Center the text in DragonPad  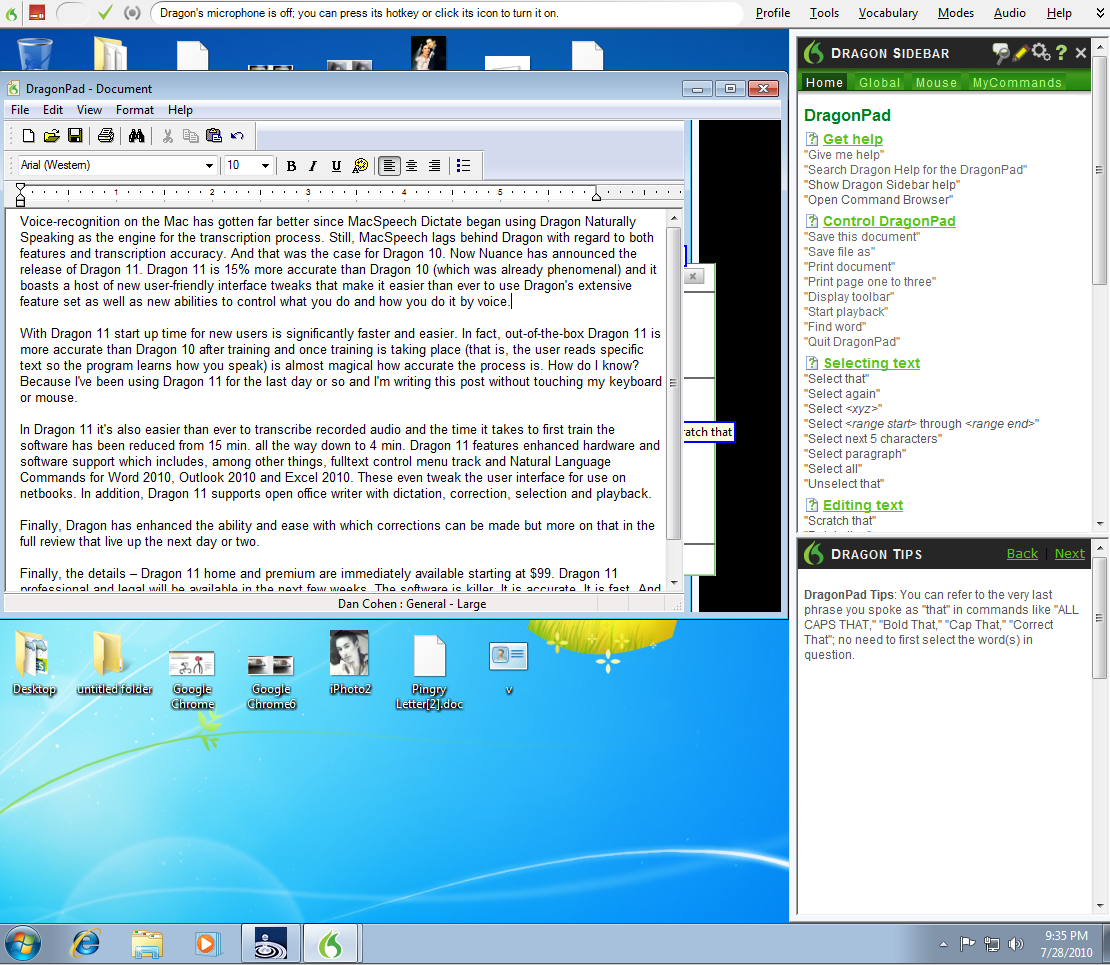(411, 166)
